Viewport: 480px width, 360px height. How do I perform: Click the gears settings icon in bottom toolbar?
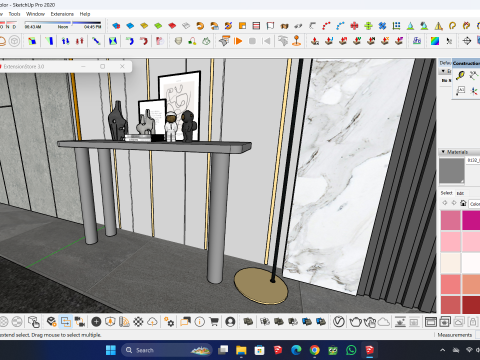coord(169,322)
